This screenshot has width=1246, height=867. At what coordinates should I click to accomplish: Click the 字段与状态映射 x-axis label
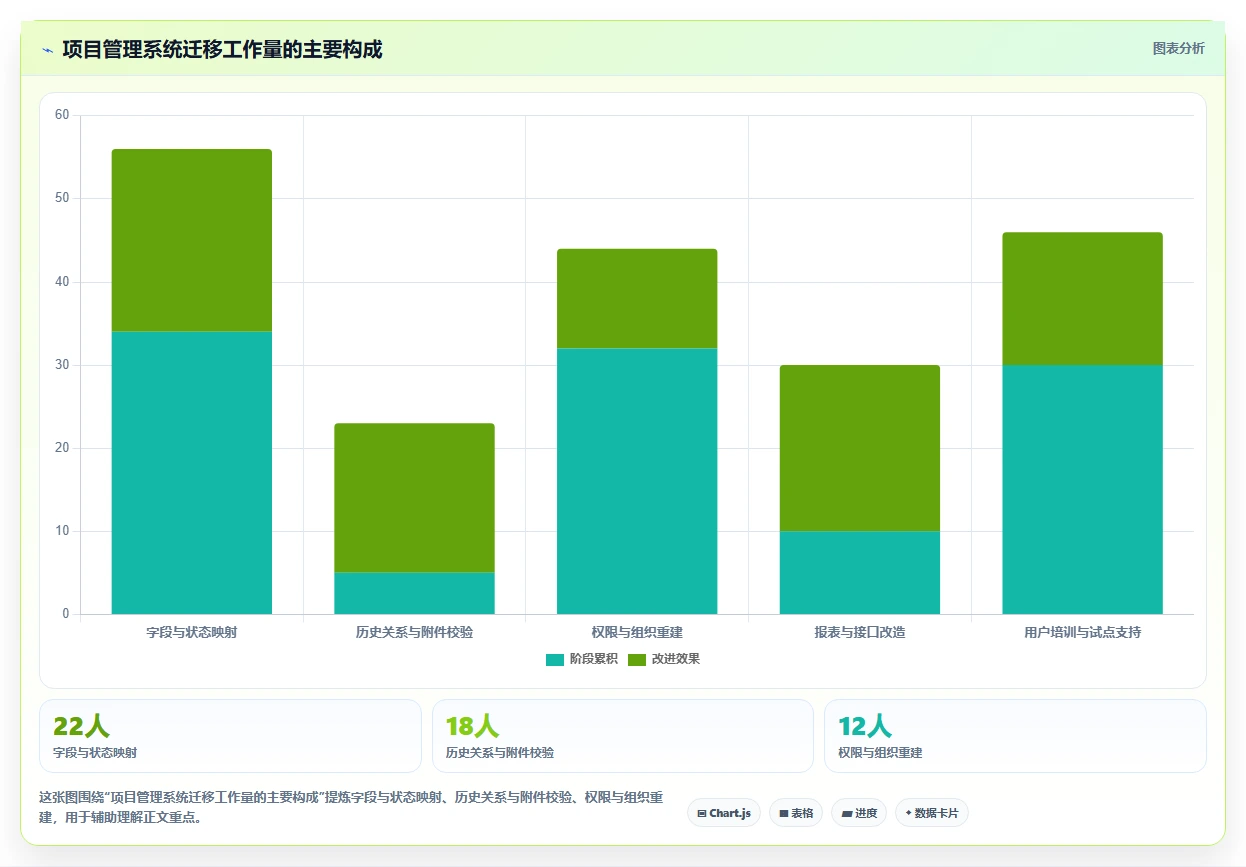coord(192,632)
